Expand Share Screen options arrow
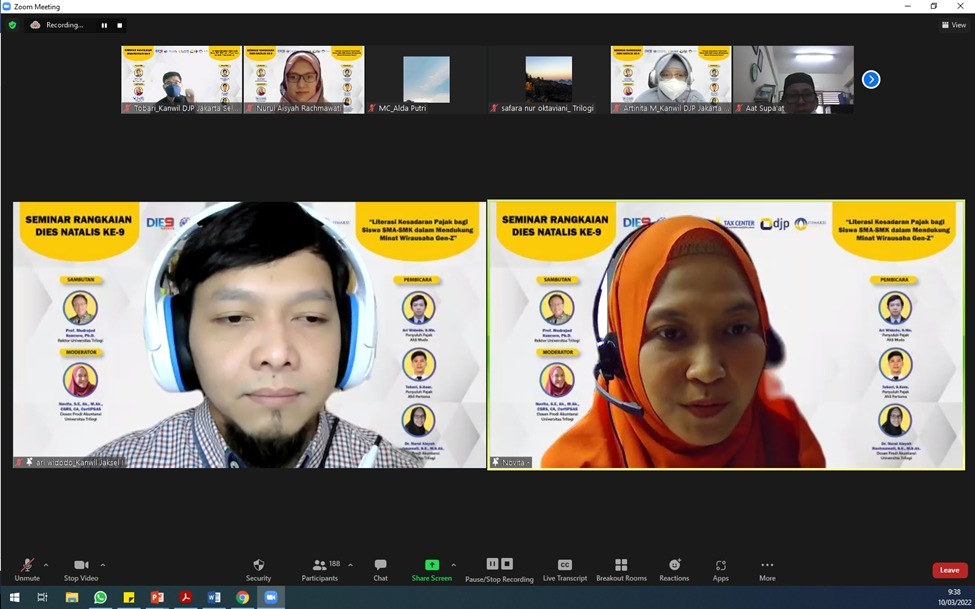 click(x=453, y=565)
